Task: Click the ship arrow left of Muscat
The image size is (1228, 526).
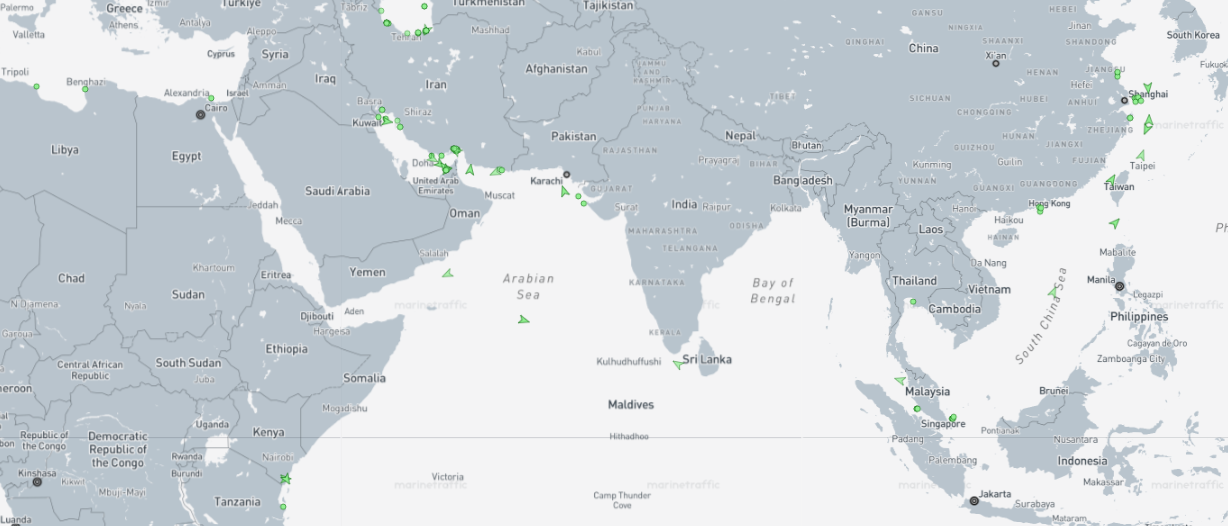Action: [470, 170]
